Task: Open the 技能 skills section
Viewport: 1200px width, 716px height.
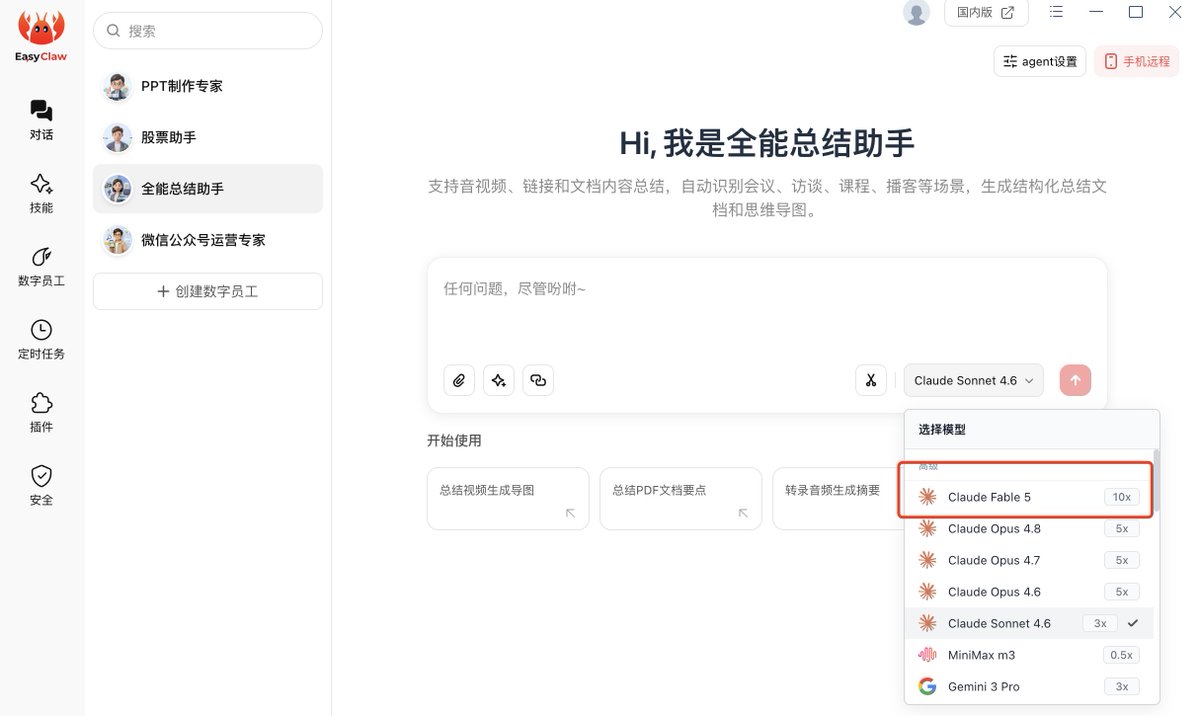Action: tap(41, 193)
